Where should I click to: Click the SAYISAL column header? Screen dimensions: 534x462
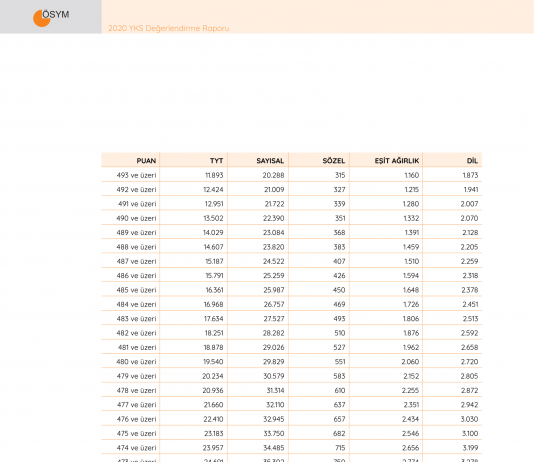[270, 161]
